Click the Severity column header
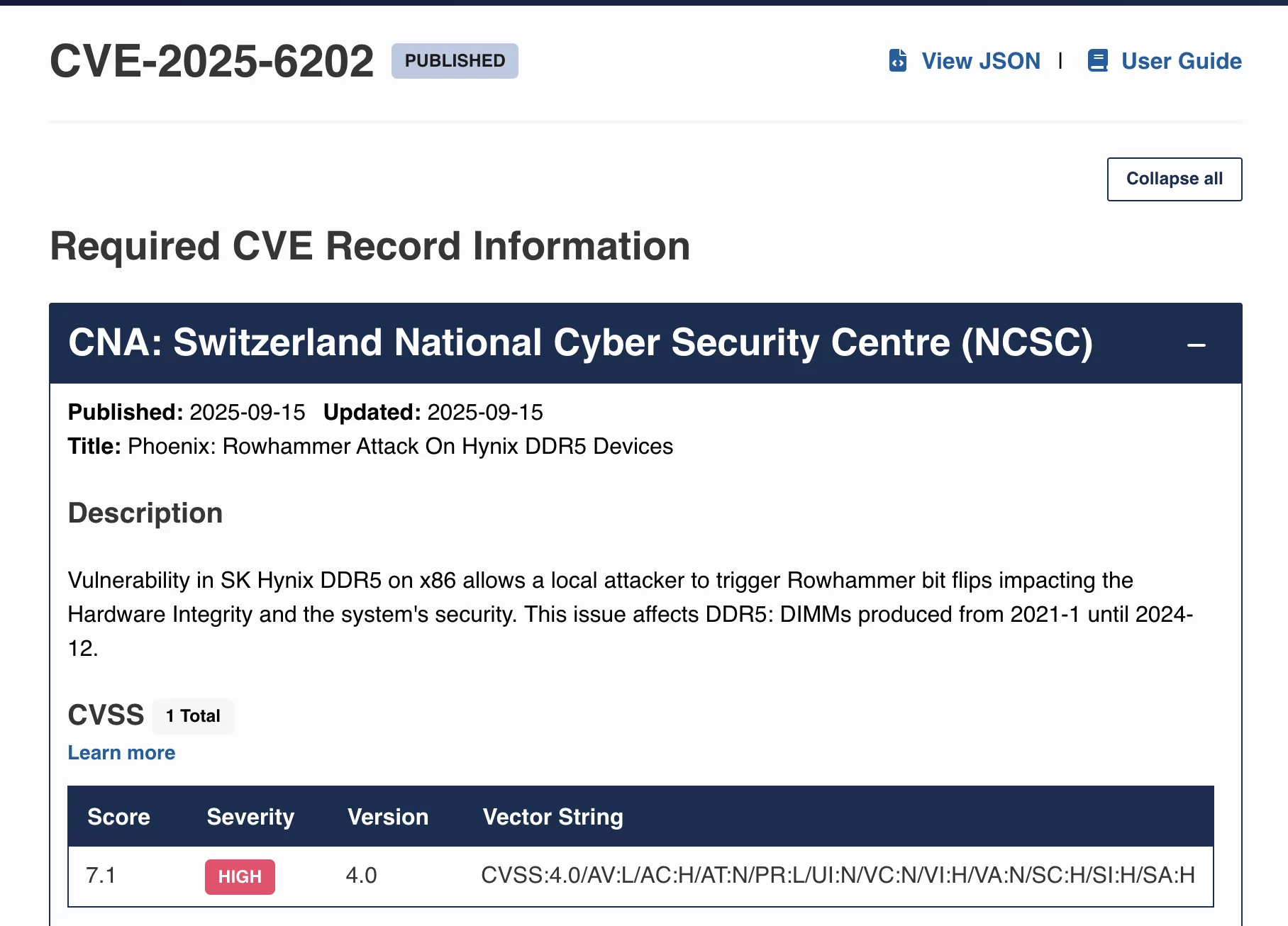Screen dimensions: 1288x926 click(250, 817)
